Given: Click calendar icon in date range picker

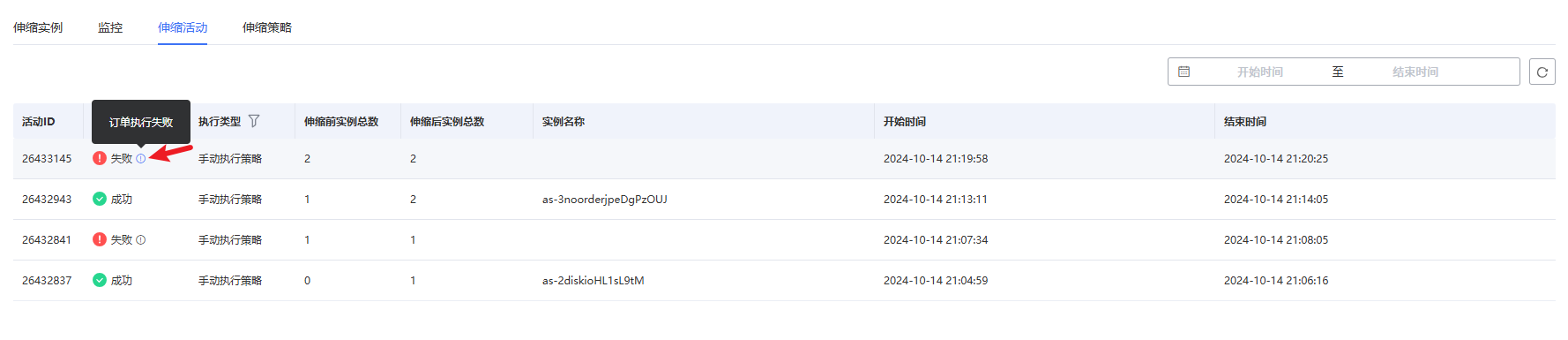Looking at the screenshot, I should (x=1184, y=72).
